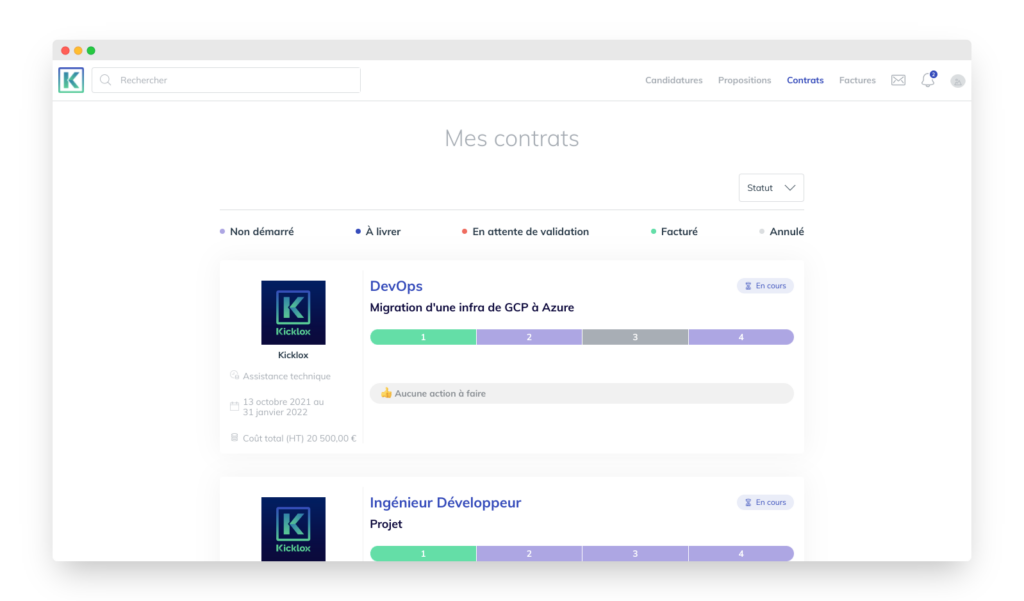Viewport: 1024px width, 601px height.
Task: Click the Kicklox company name under the logo
Action: (293, 355)
